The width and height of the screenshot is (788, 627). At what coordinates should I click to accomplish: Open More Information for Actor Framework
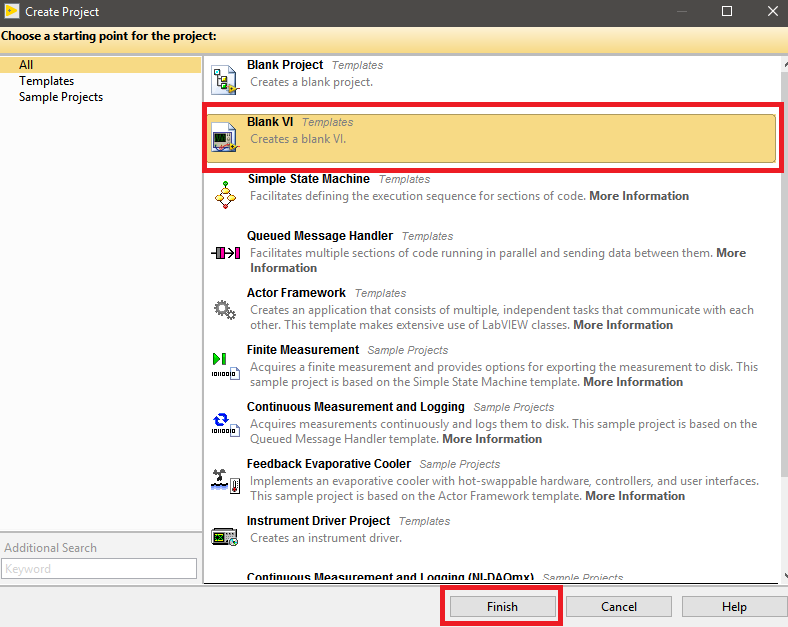(x=623, y=325)
